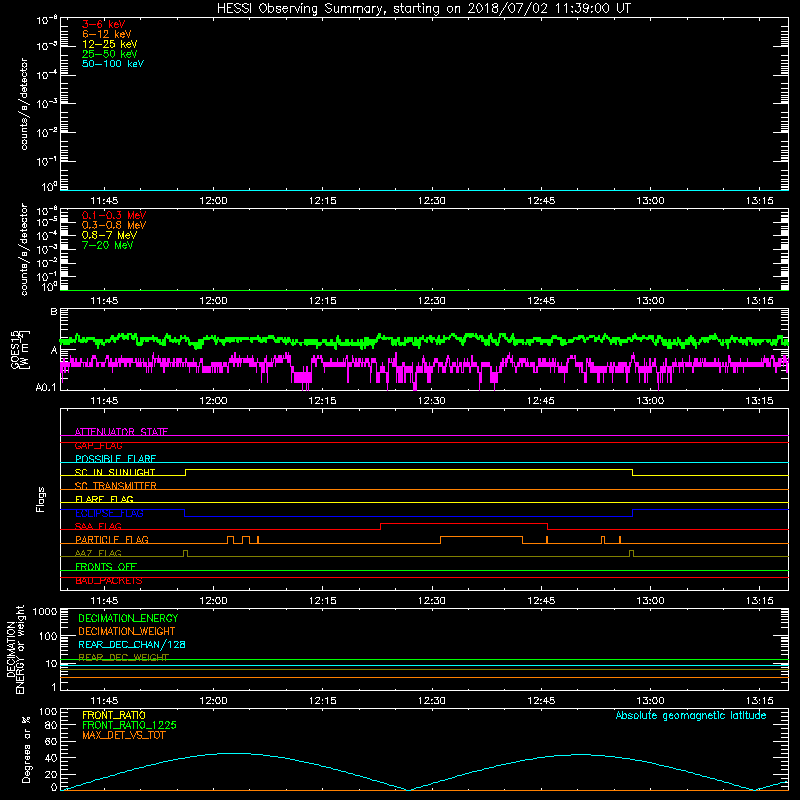
Task: Select the yellow 0.8-7 MeV legend label
Action: [109, 235]
